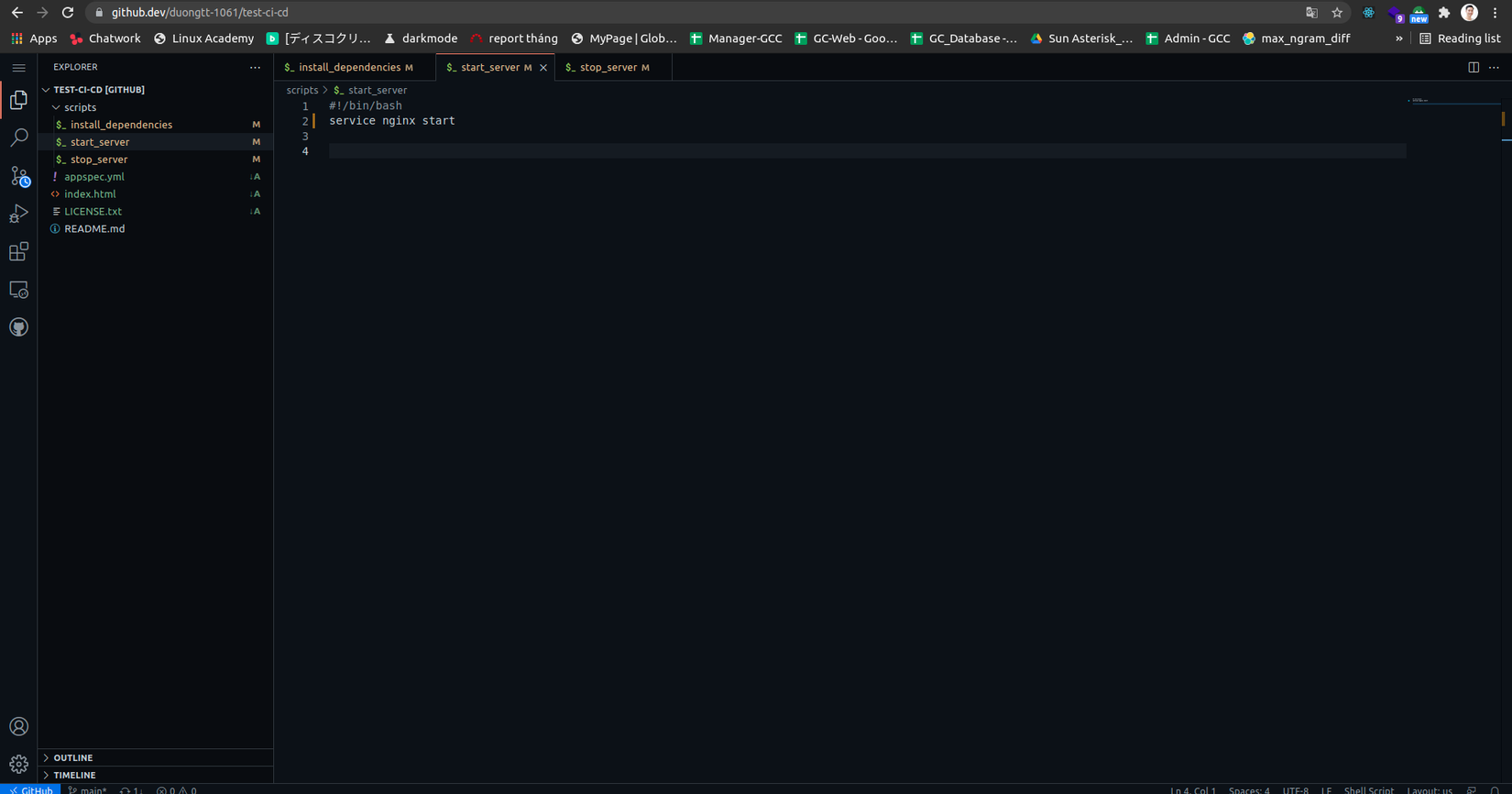Click the start_server breadcrumb segment

click(370, 91)
